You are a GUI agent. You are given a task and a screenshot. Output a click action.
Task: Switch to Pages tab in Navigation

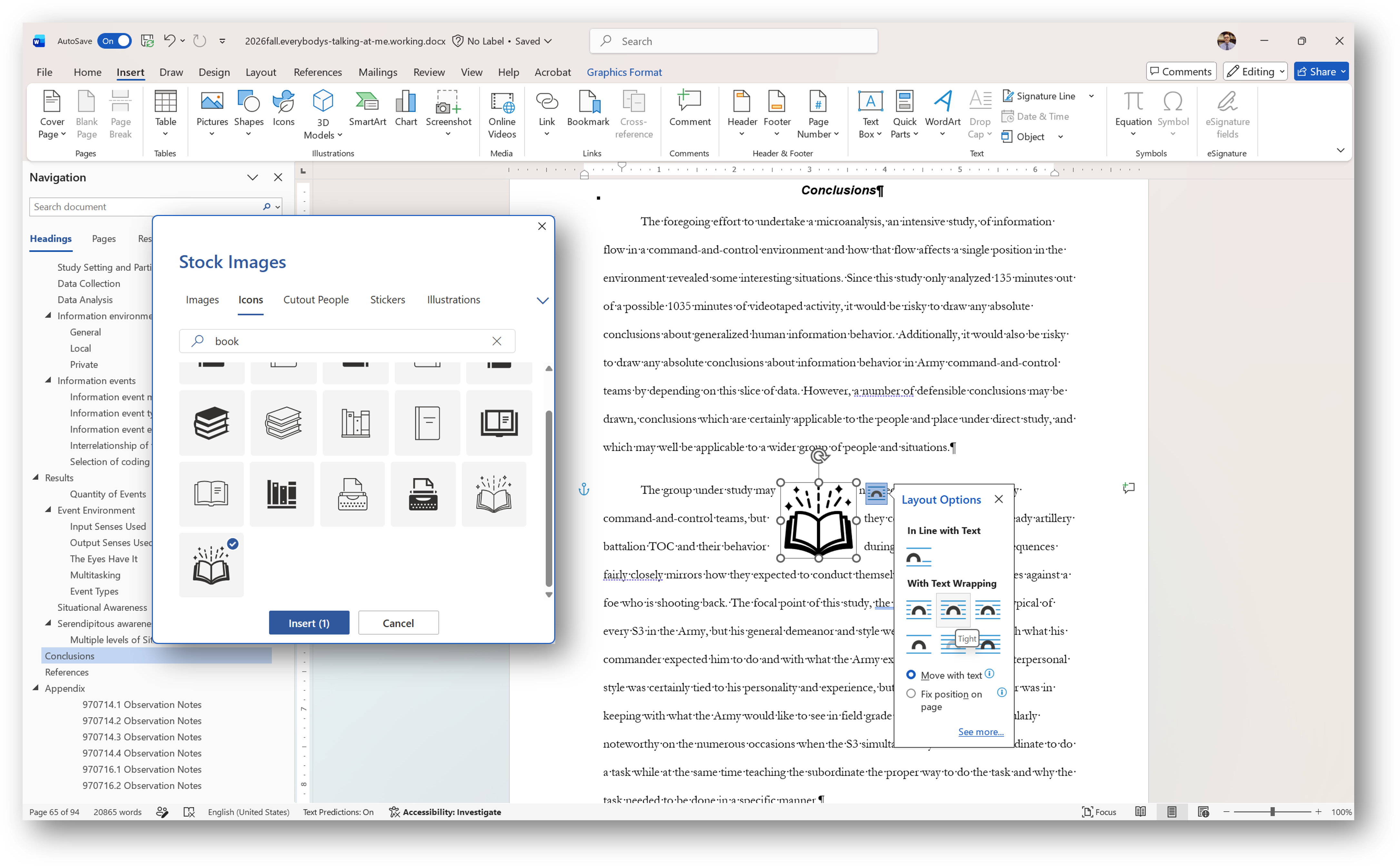point(104,238)
